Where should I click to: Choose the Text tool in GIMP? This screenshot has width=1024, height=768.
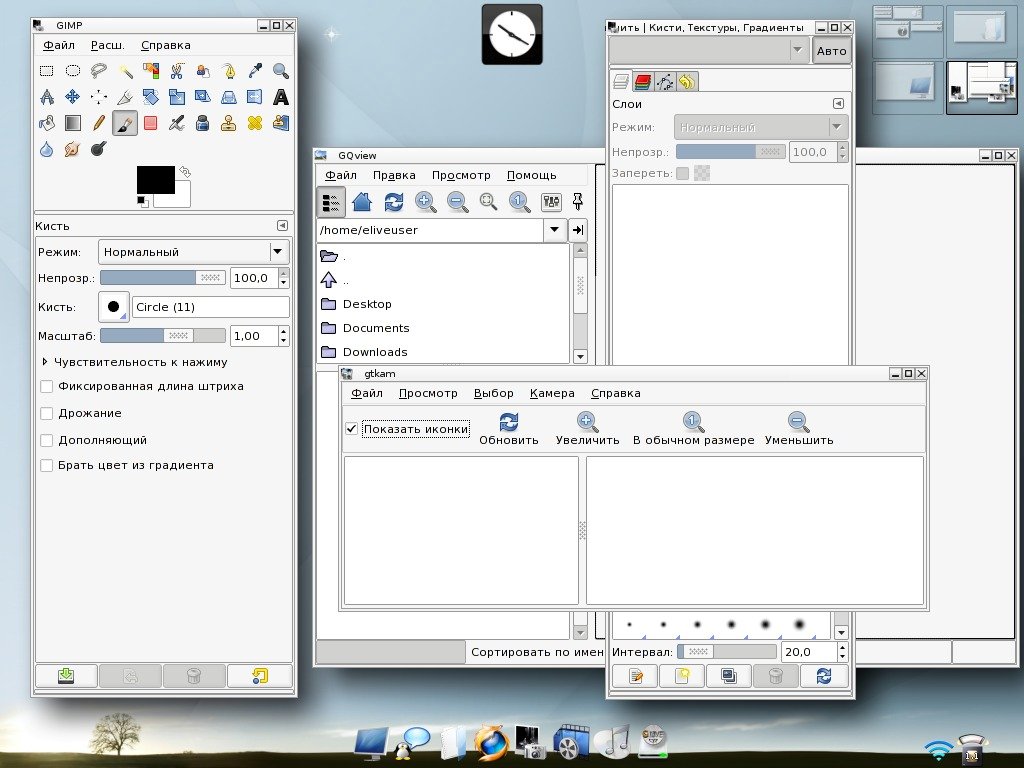(281, 97)
